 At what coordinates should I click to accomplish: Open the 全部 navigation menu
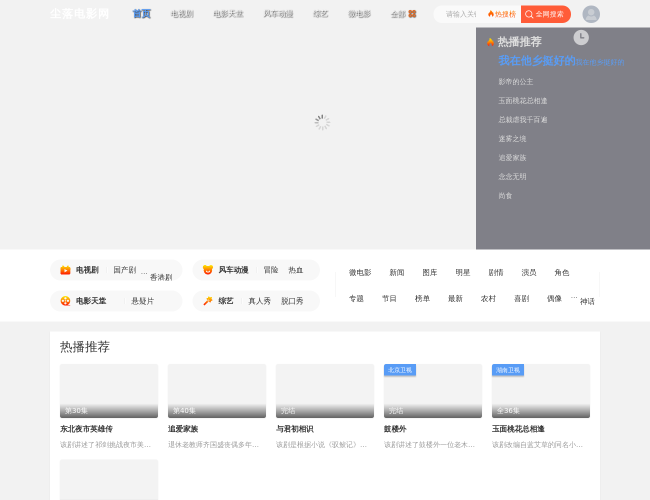[x=403, y=14]
